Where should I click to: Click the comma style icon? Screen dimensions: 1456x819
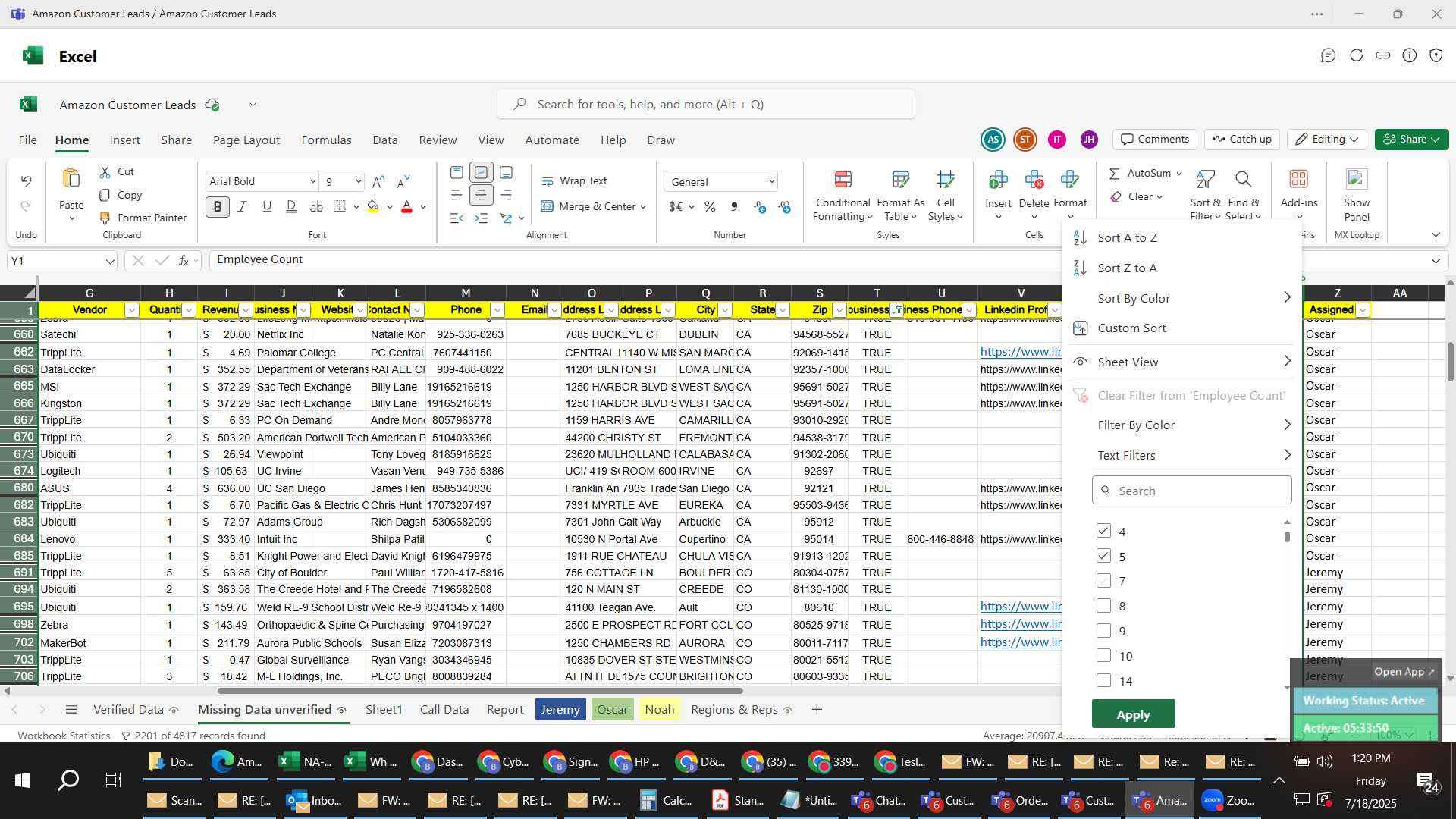734,206
